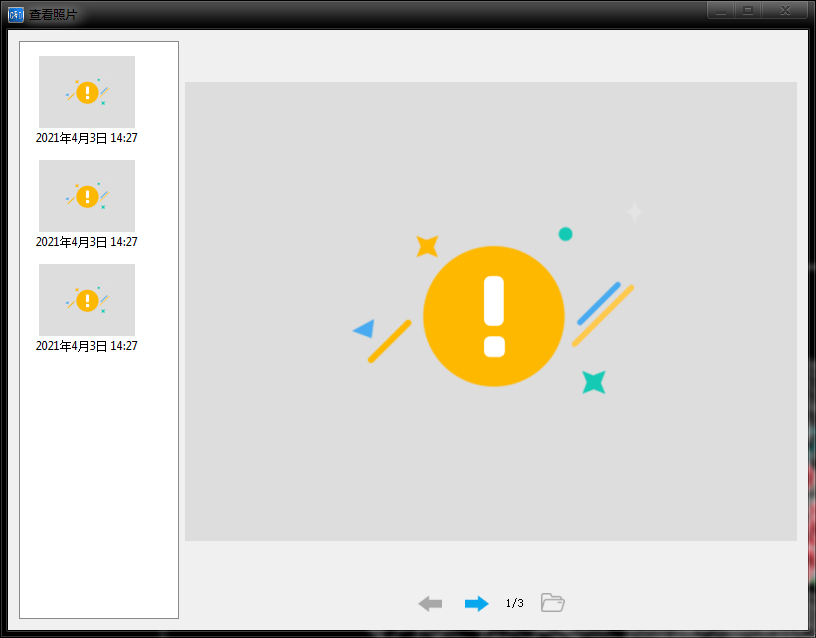Click the large photo preview
The width and height of the screenshot is (816, 638).
(491, 311)
